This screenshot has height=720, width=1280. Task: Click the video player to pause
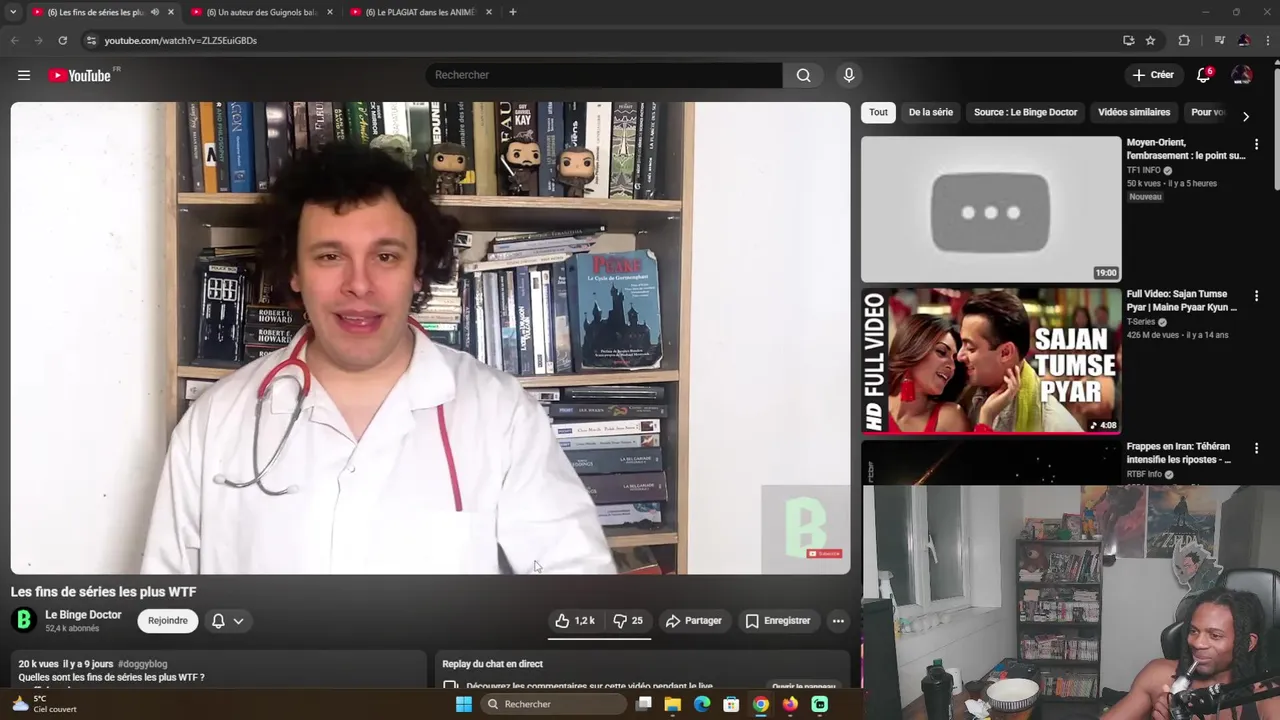click(x=430, y=338)
